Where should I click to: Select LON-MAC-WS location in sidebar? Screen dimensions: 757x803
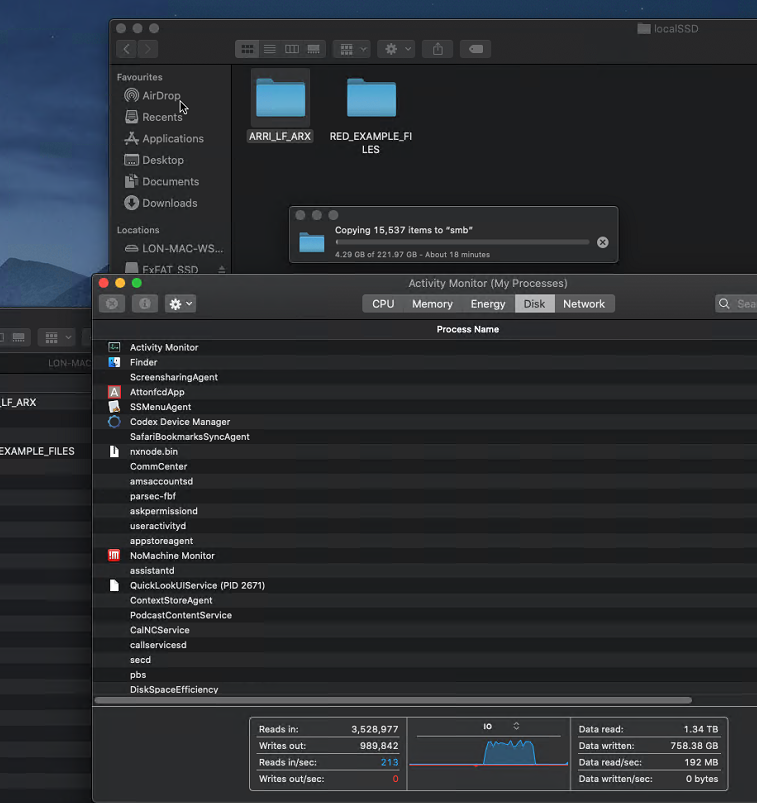tap(174, 249)
